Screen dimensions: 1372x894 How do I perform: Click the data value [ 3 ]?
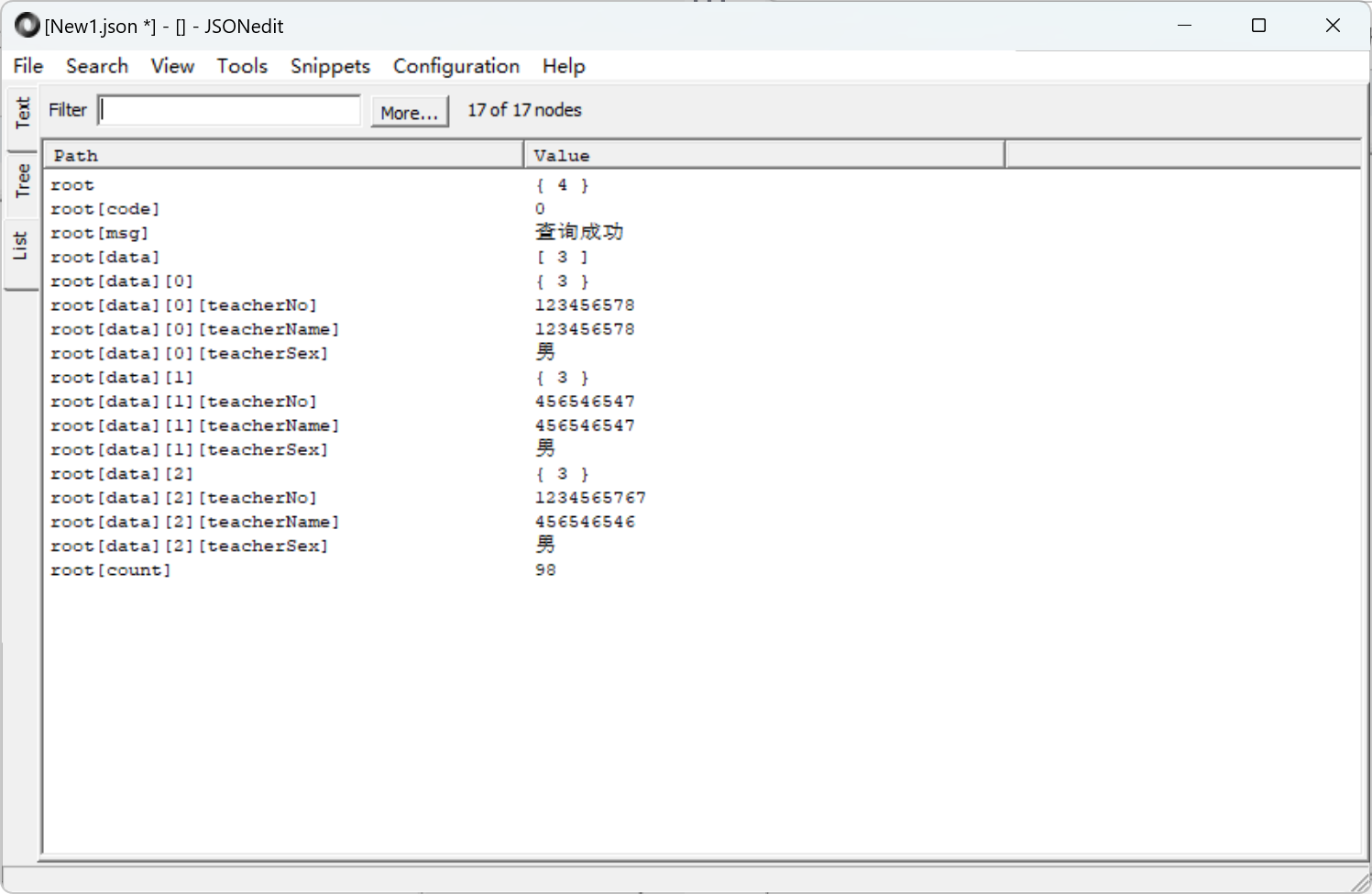(562, 258)
